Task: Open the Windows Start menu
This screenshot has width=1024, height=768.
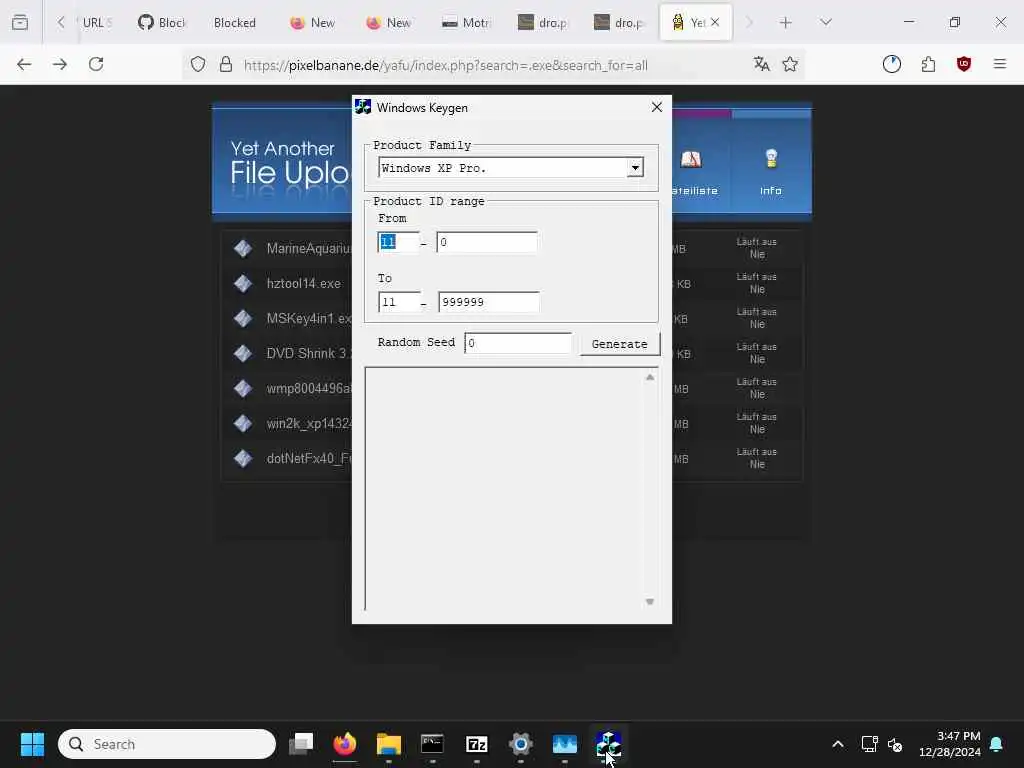Action: click(33, 744)
